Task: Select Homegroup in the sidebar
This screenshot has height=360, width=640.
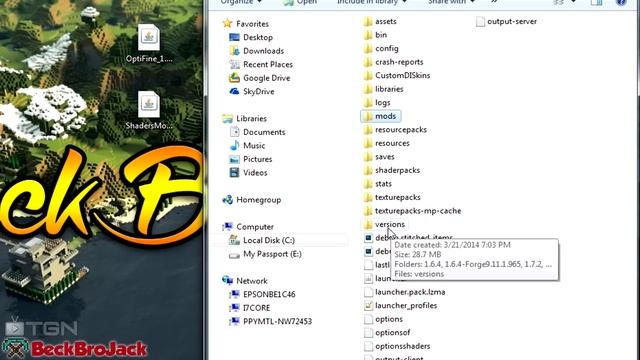Action: [251, 200]
